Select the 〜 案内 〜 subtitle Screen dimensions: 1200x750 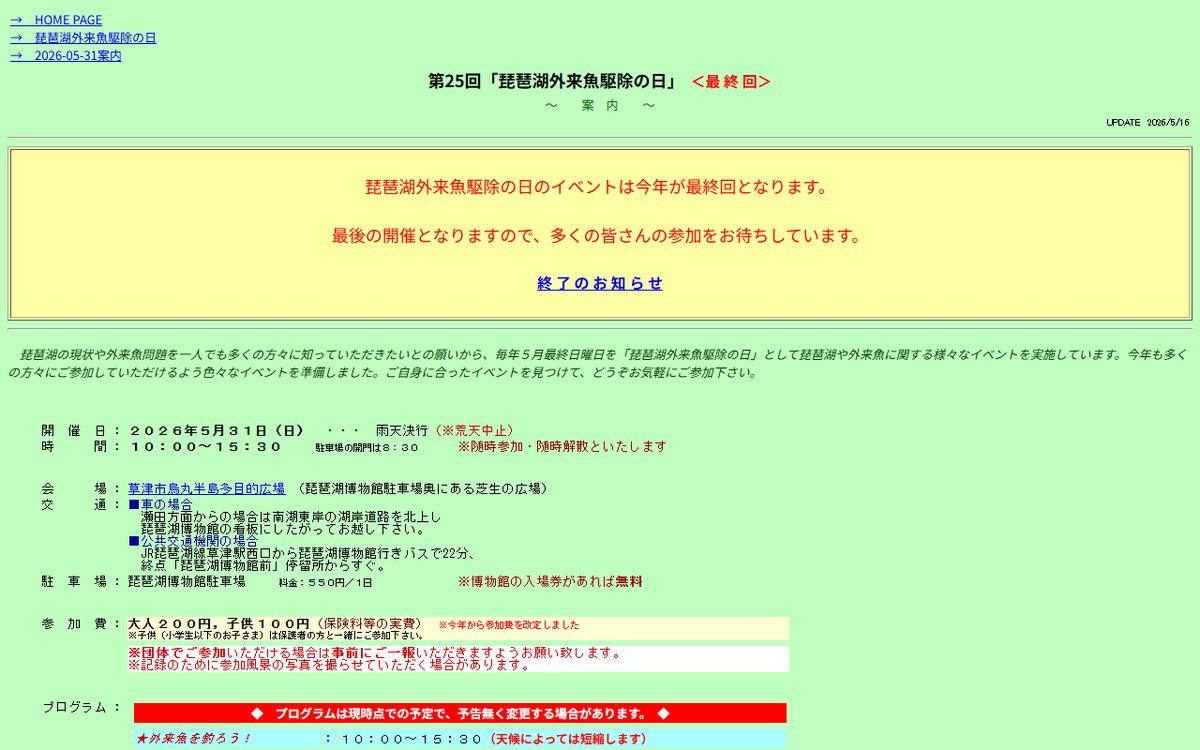[600, 106]
